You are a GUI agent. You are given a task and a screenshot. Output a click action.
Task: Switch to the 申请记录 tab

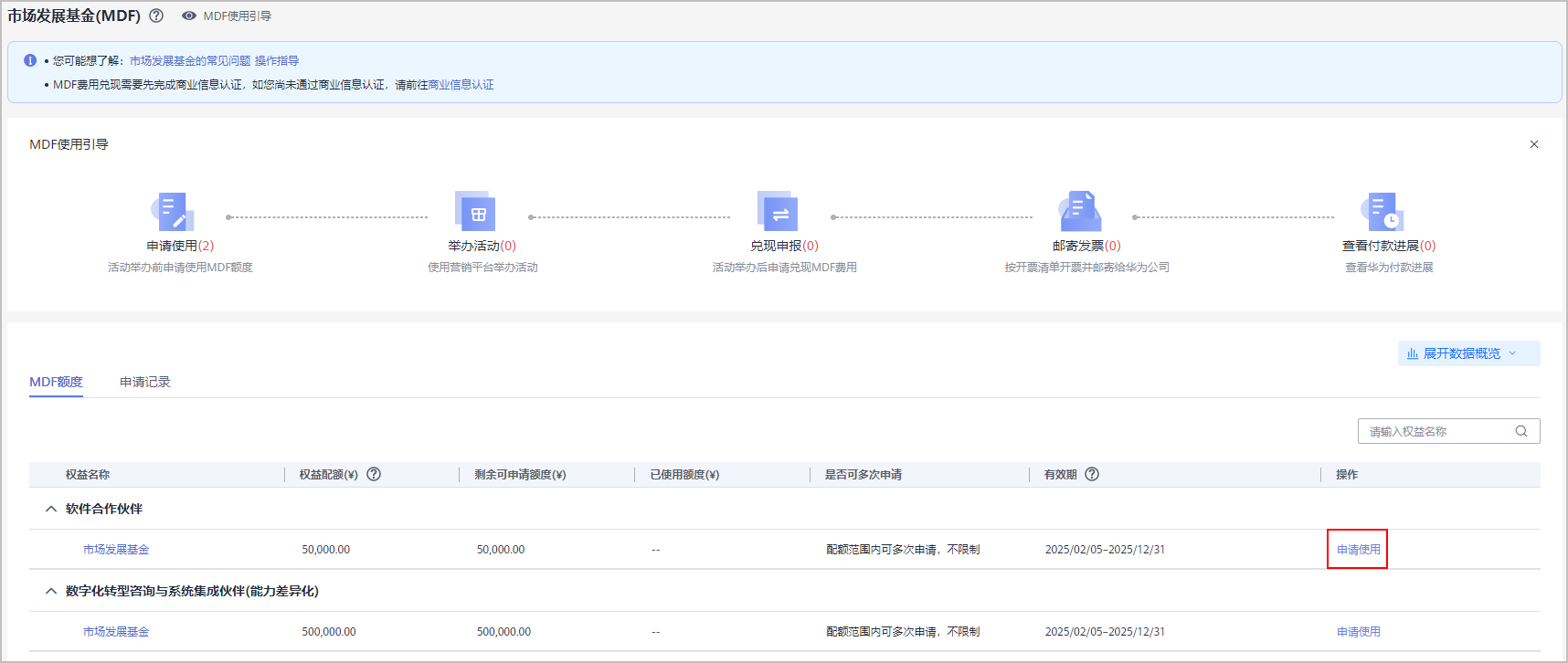click(x=145, y=382)
